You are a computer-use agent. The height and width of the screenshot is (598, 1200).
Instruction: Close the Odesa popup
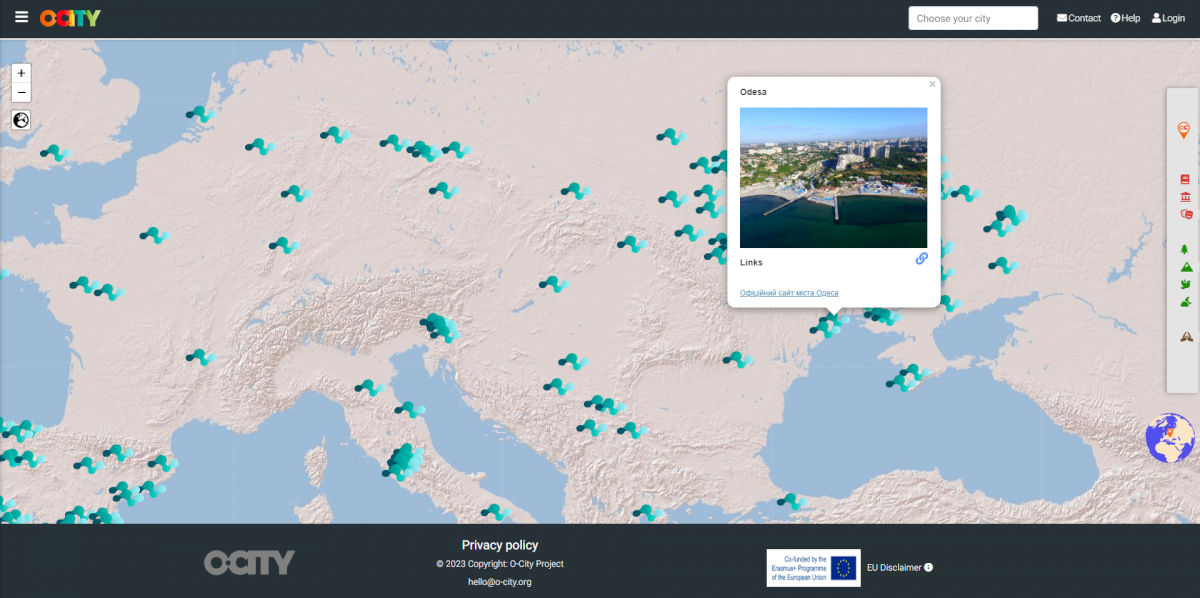point(932,84)
